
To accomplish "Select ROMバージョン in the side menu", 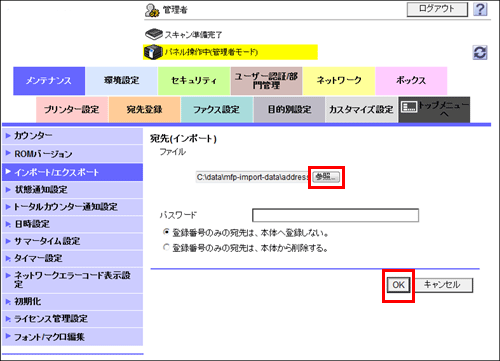I will [72, 154].
